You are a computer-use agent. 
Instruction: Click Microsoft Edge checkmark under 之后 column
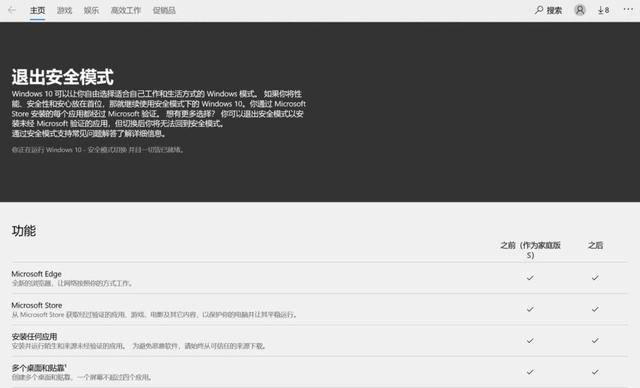pyautogui.click(x=595, y=278)
